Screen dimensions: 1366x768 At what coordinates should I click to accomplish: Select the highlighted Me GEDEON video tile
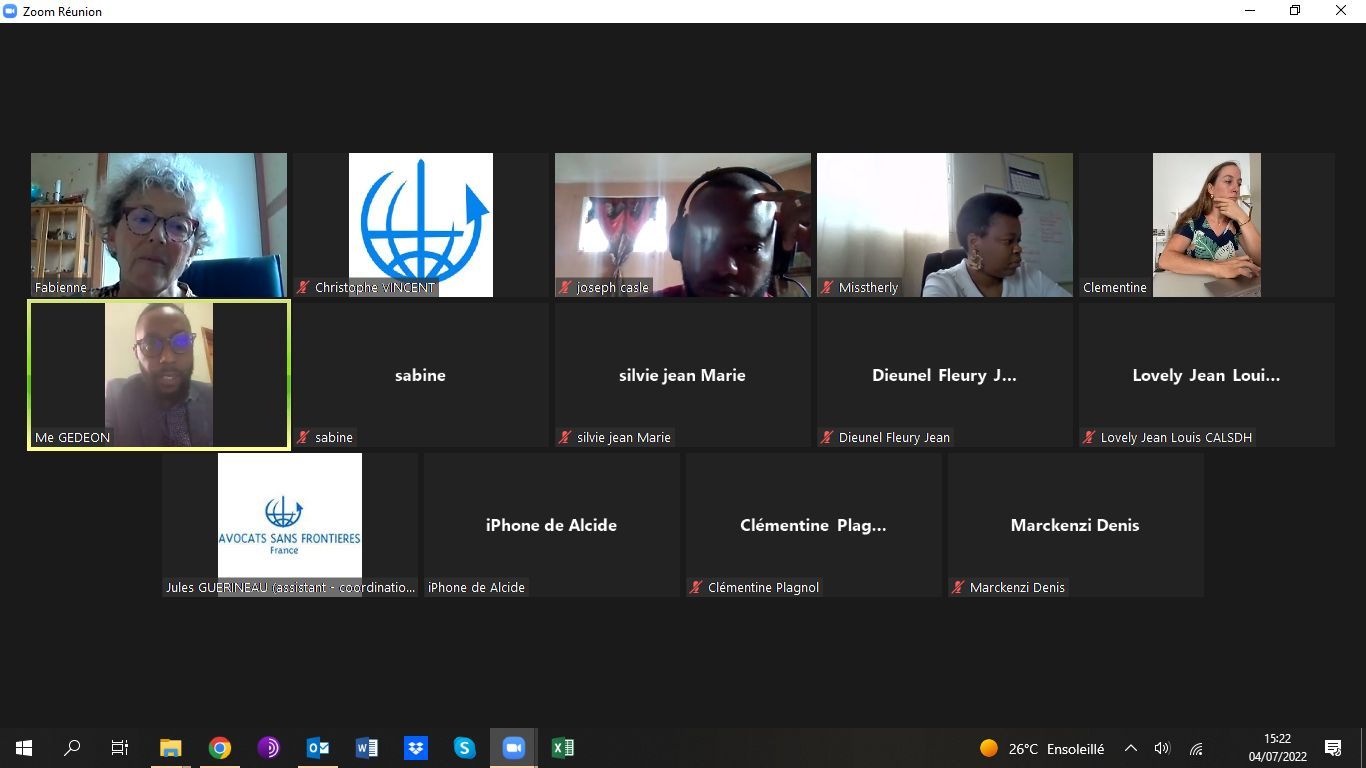point(159,375)
